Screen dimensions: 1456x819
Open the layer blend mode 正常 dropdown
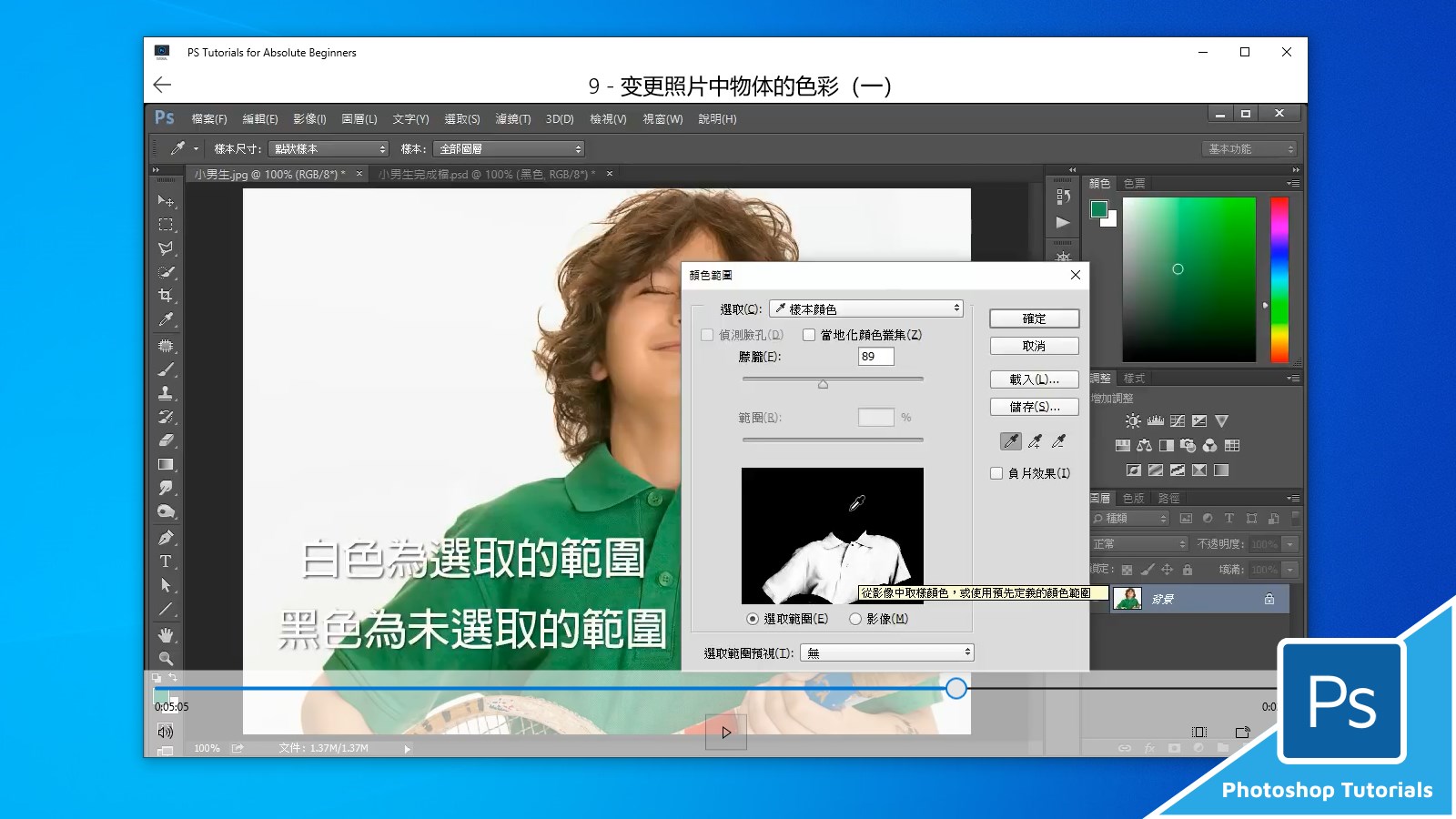[1139, 544]
